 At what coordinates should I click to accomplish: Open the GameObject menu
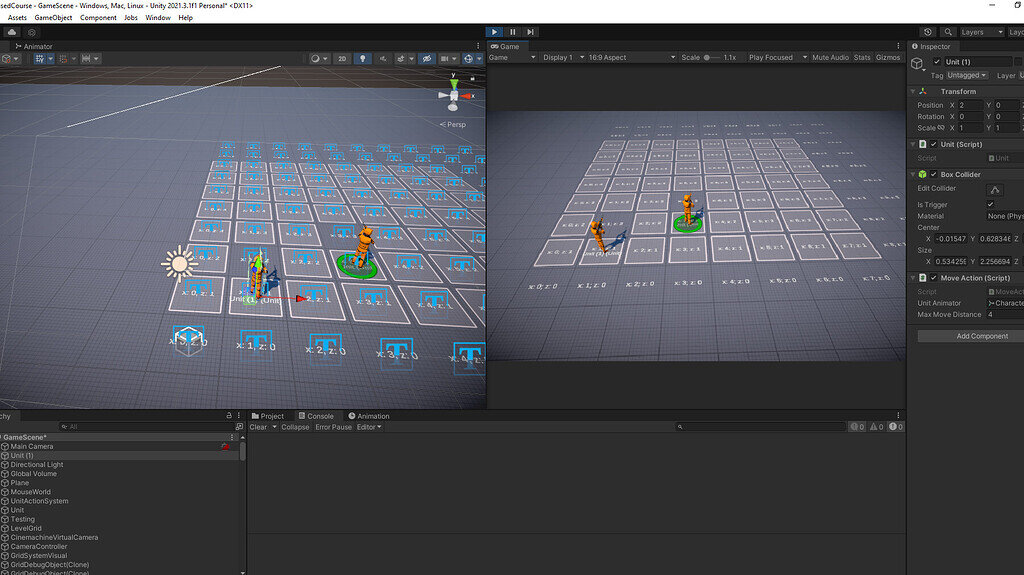click(x=53, y=18)
